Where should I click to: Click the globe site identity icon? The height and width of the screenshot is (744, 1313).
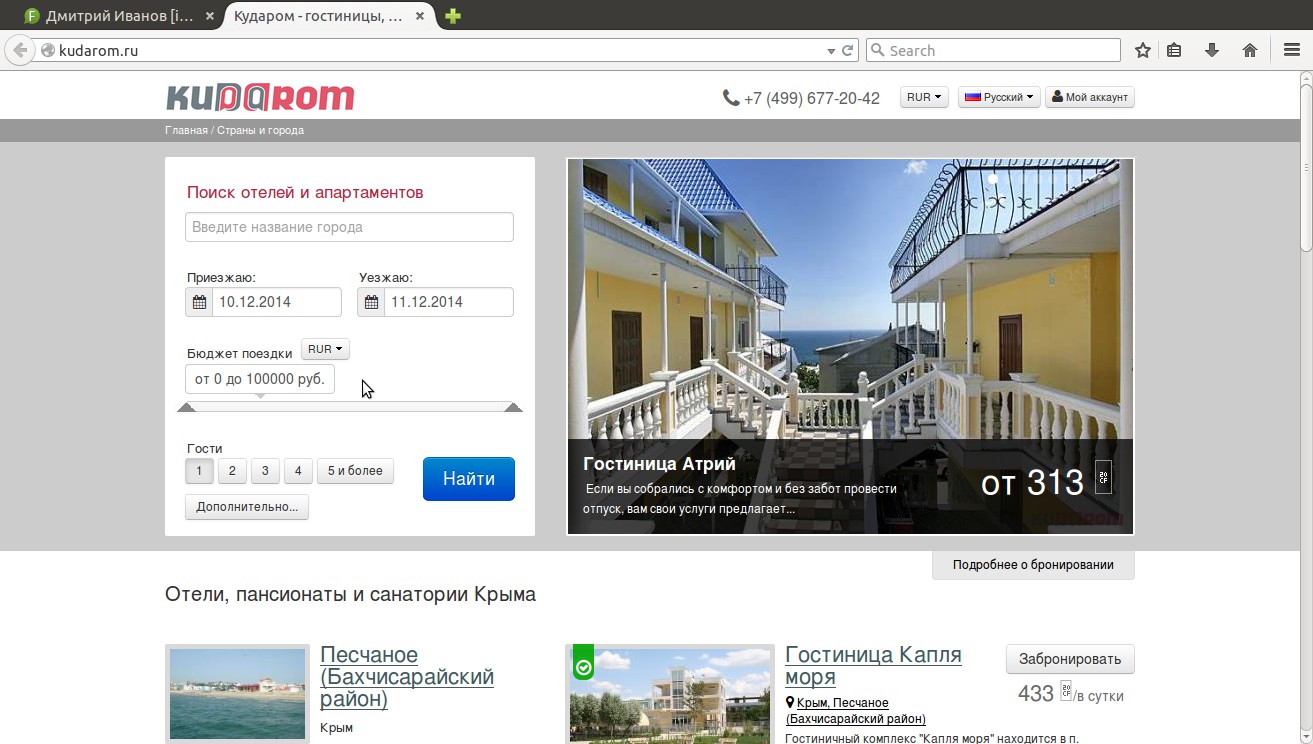[47, 50]
